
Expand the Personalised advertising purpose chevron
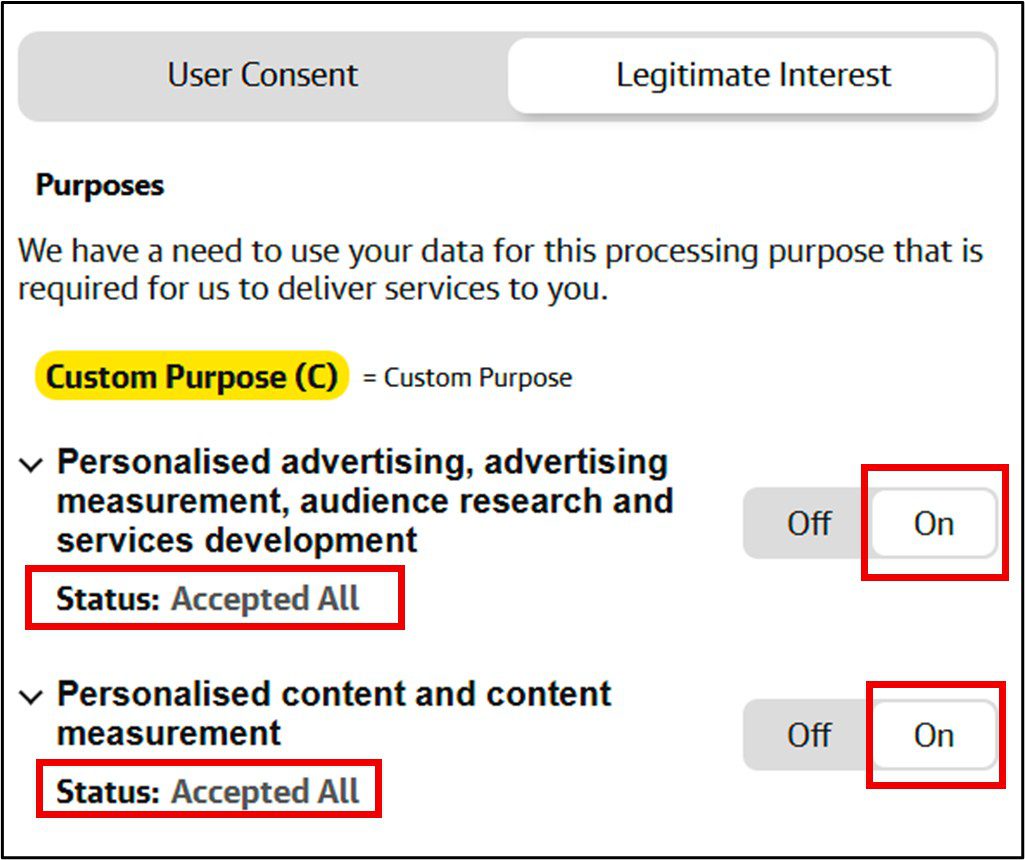32,465
